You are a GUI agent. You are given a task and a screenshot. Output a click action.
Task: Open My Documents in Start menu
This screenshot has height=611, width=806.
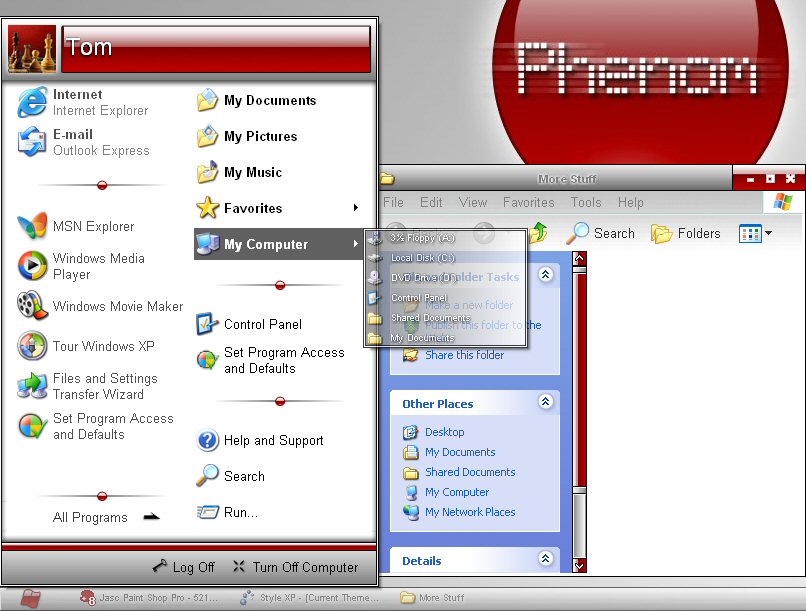tap(257, 100)
